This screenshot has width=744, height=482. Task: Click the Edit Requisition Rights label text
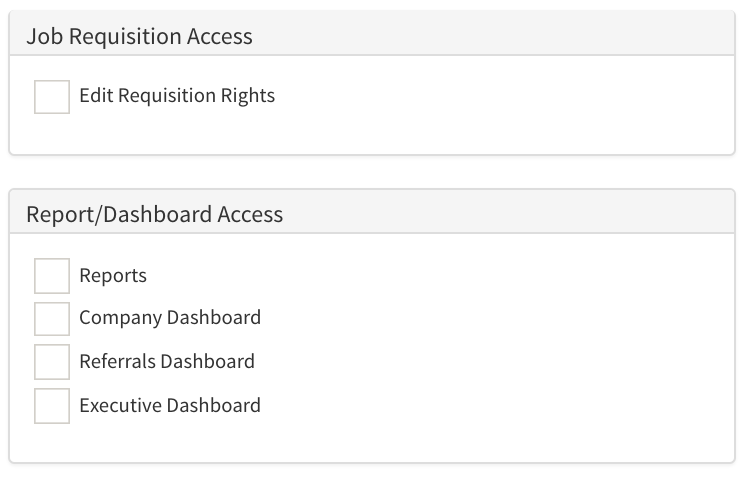click(x=176, y=96)
